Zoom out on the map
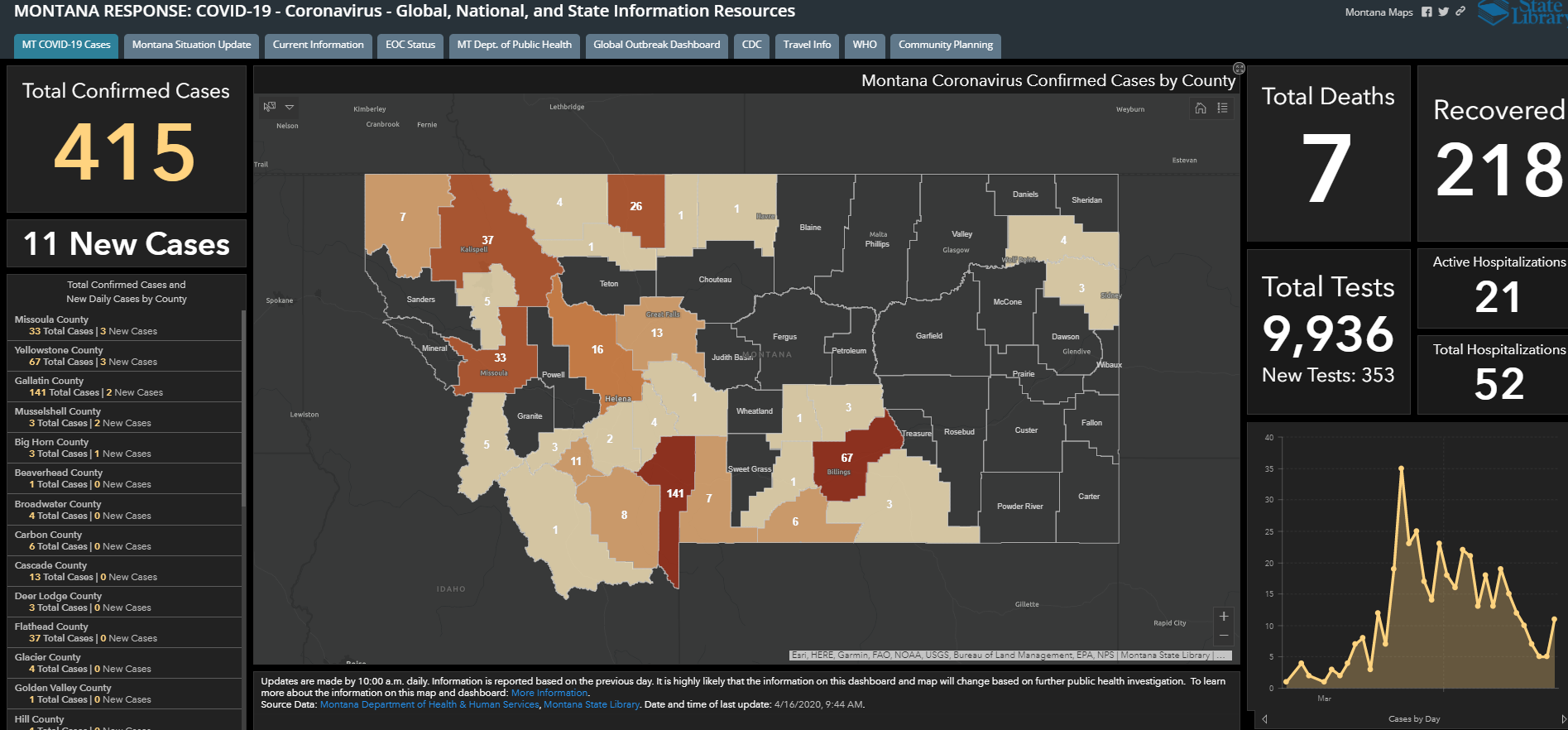This screenshot has width=1568, height=730. click(x=1224, y=636)
